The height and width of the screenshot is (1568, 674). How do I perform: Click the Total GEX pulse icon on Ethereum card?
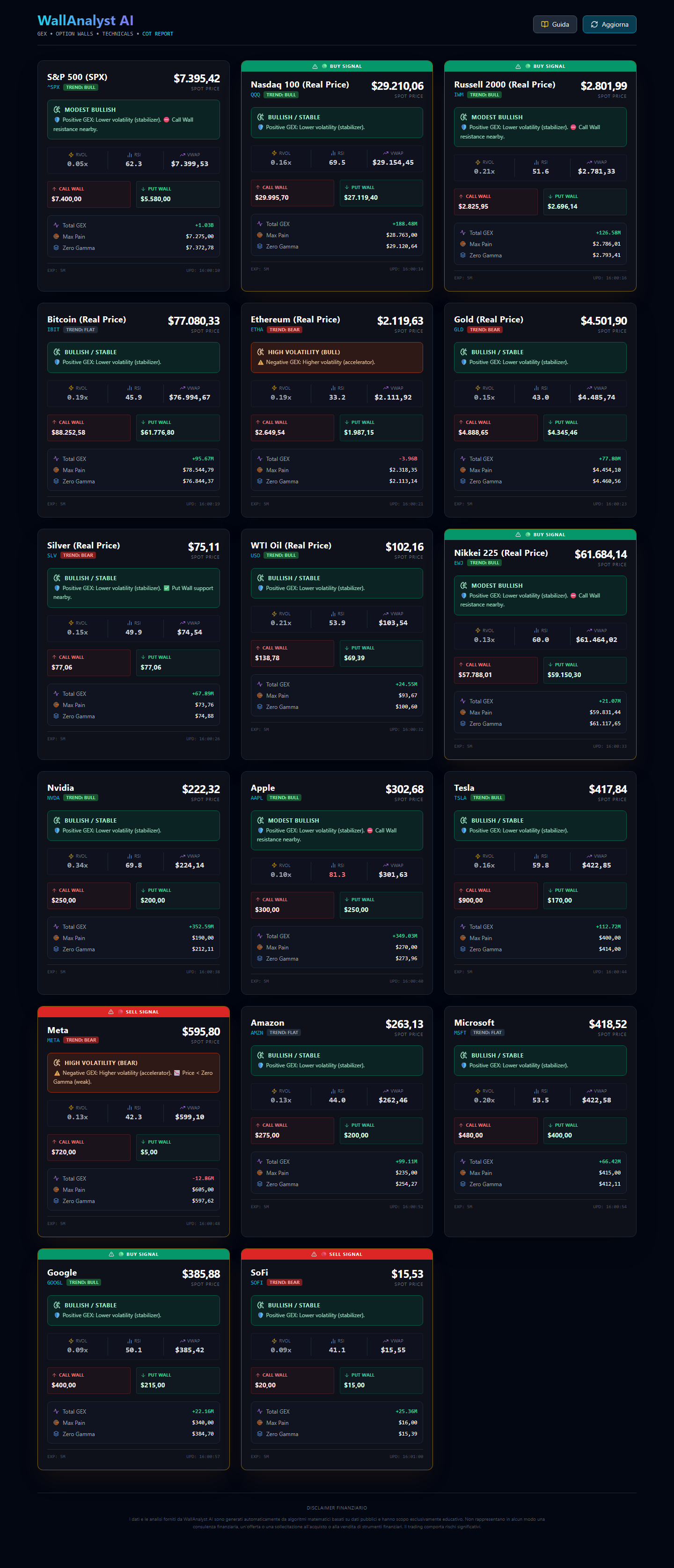259,459
